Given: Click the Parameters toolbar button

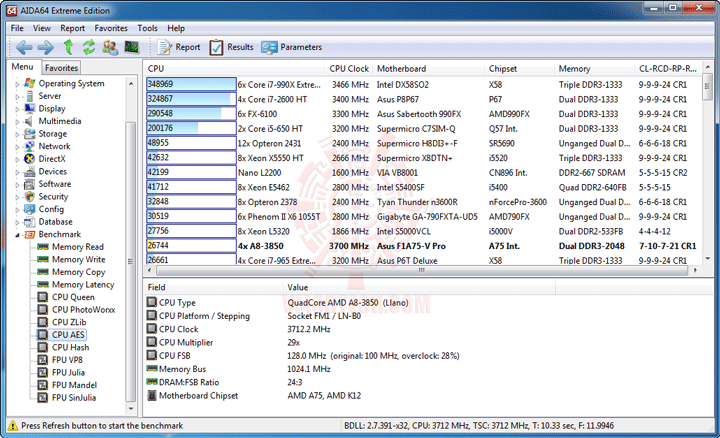Looking at the screenshot, I should (292, 47).
